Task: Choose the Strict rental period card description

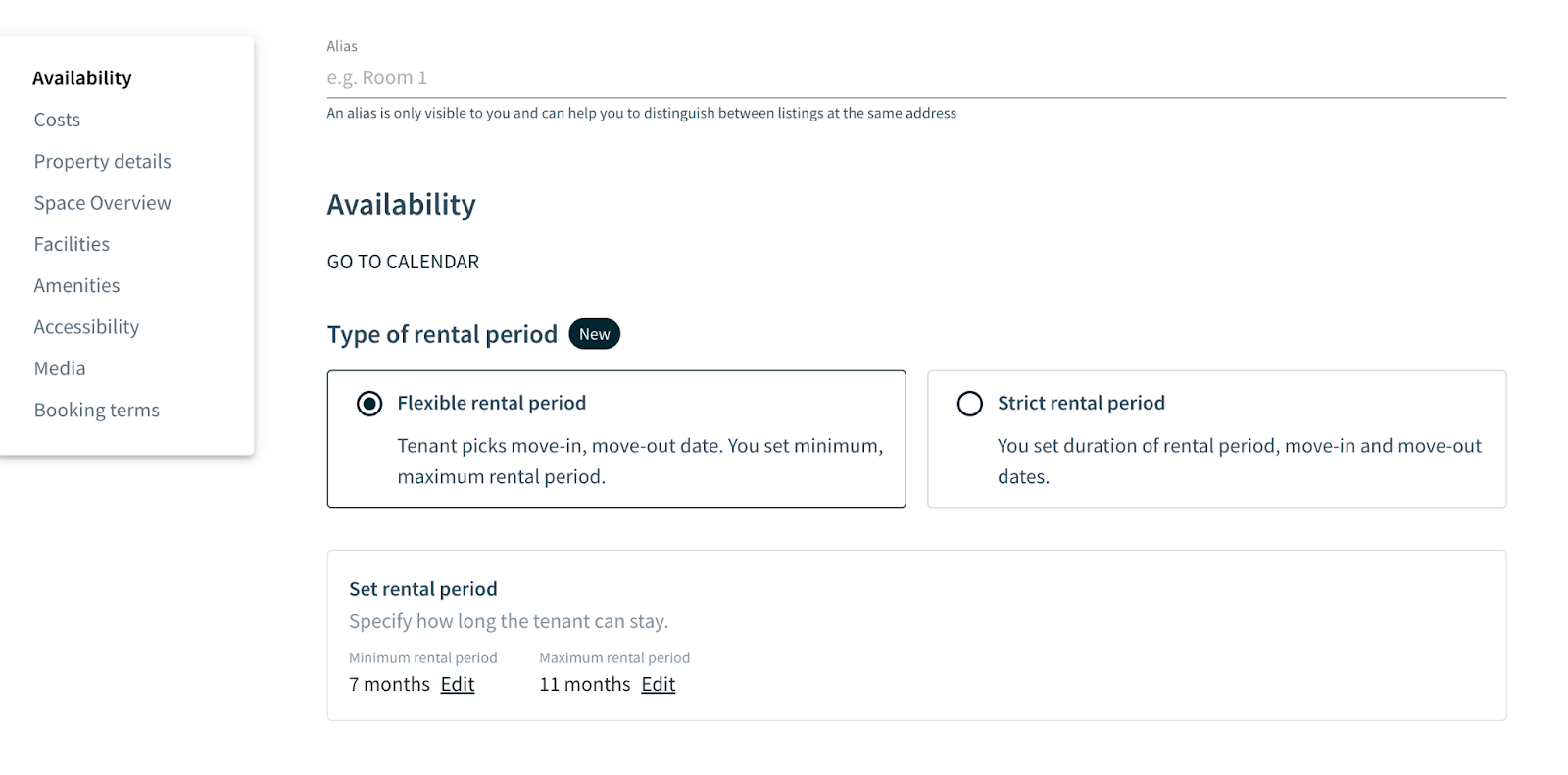Action: point(1240,460)
